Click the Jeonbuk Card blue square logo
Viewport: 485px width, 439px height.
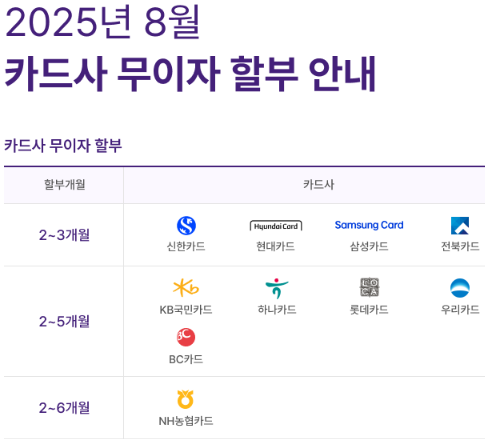pyautogui.click(x=460, y=226)
